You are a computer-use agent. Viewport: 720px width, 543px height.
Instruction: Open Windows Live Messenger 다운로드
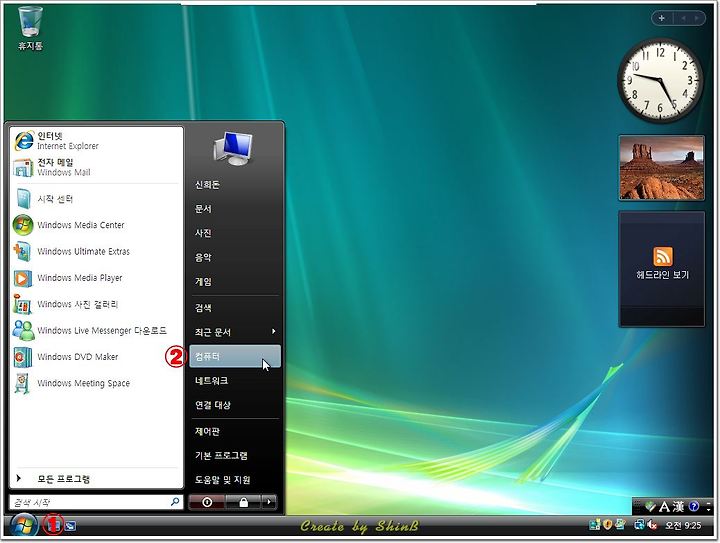(94, 330)
